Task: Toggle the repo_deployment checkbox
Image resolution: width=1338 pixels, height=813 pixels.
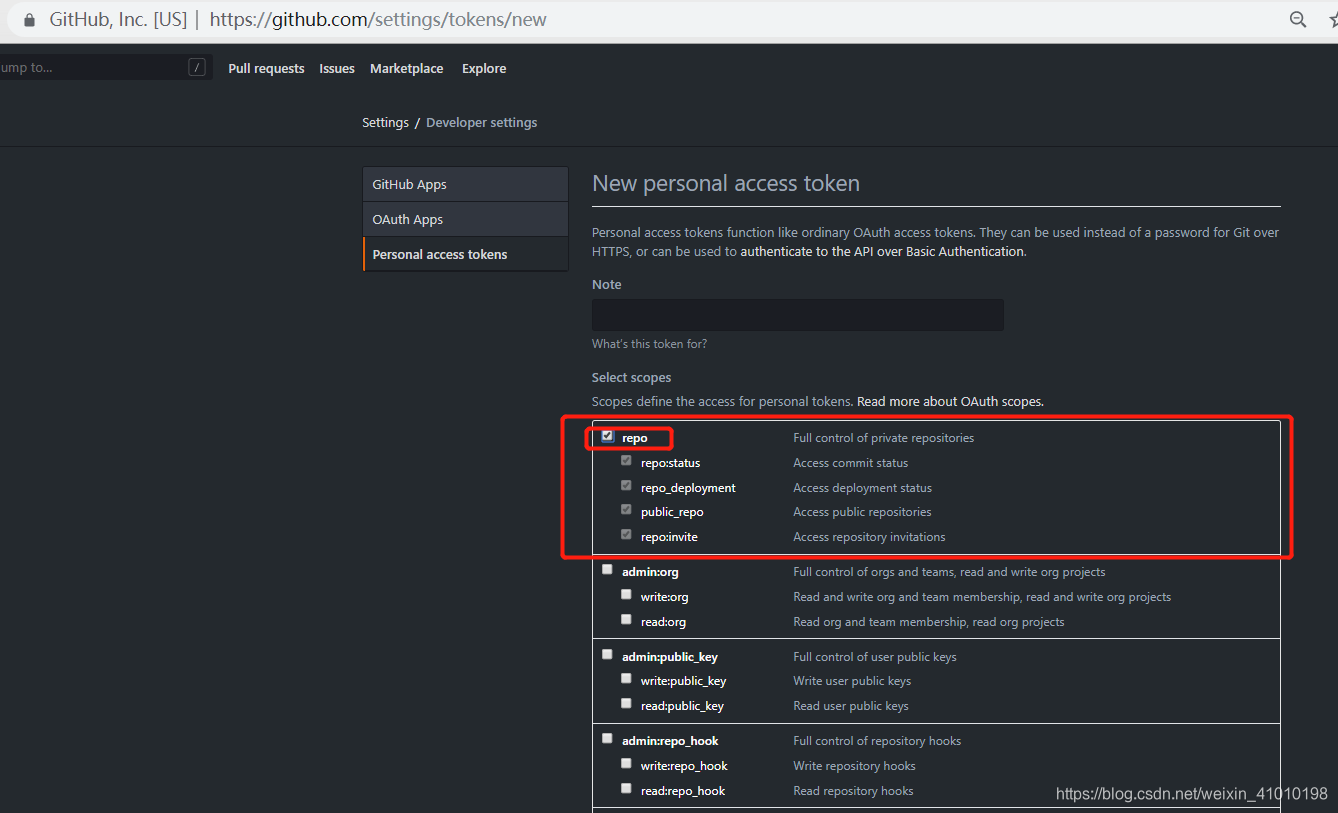Action: click(x=626, y=486)
